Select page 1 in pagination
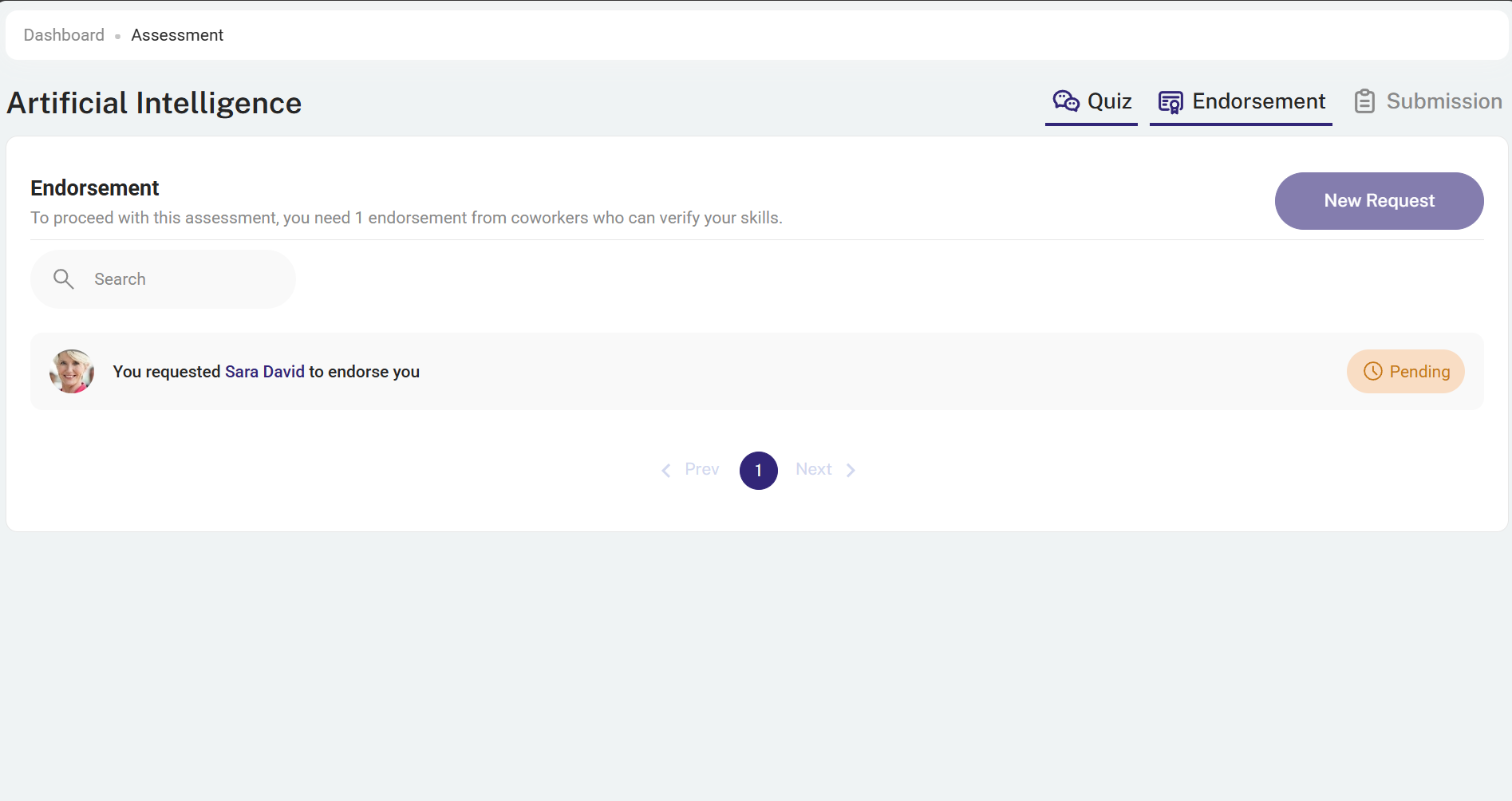The image size is (1512, 801). pos(758,471)
